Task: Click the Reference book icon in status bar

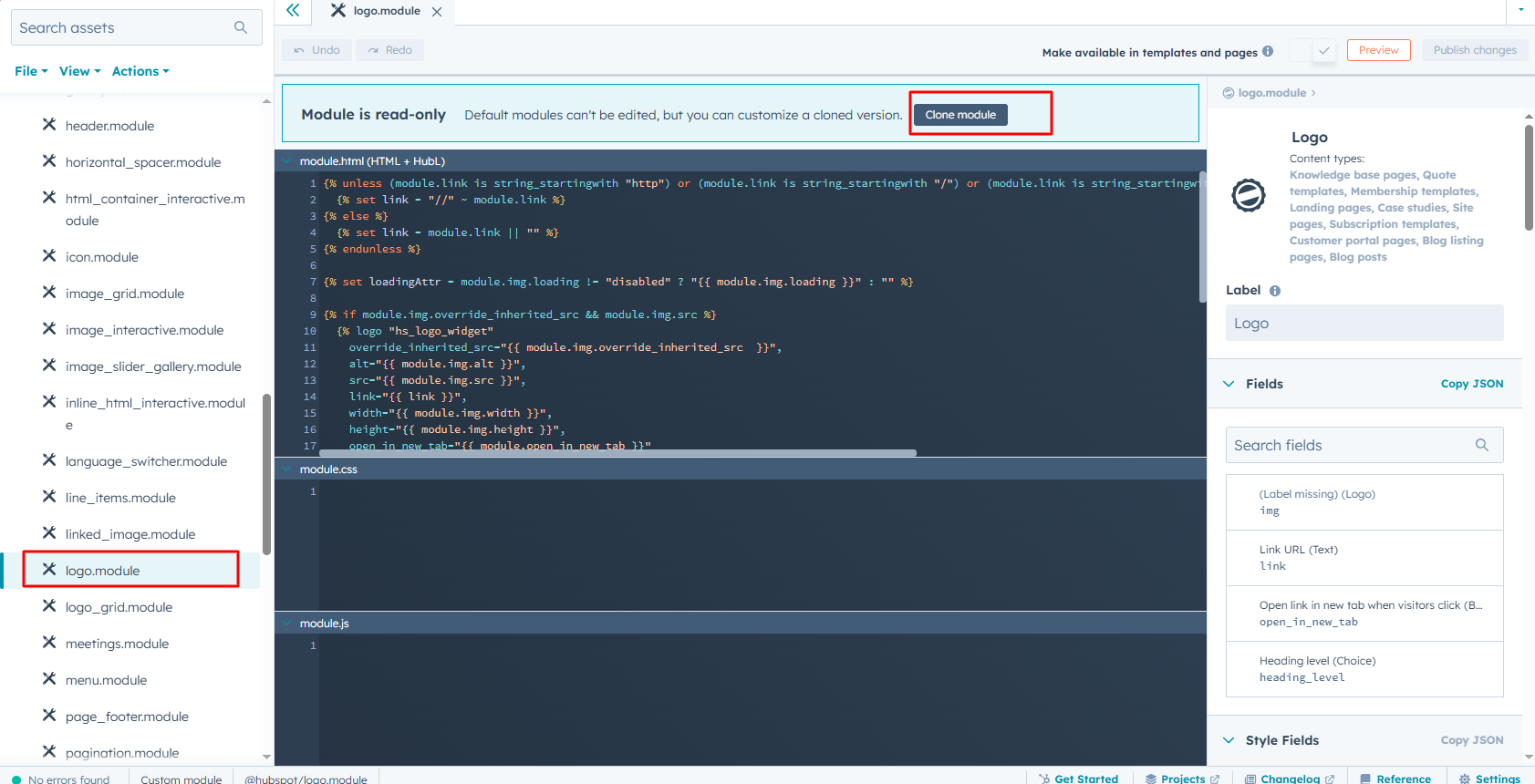Action: 1365,779
